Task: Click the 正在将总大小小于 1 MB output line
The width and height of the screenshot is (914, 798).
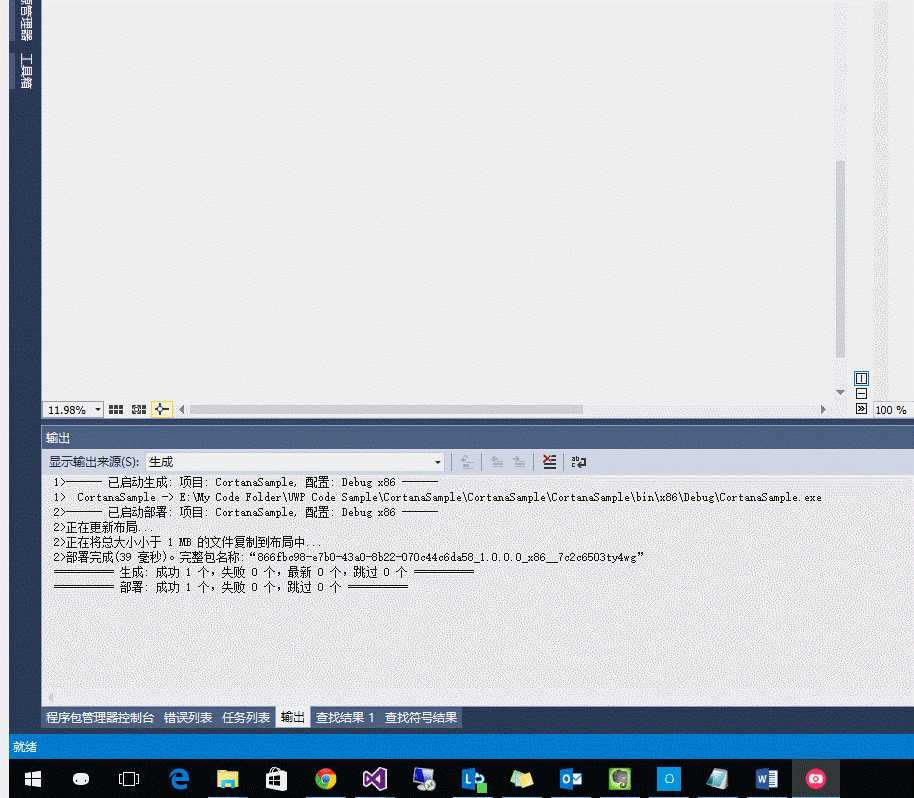Action: [x=187, y=543]
